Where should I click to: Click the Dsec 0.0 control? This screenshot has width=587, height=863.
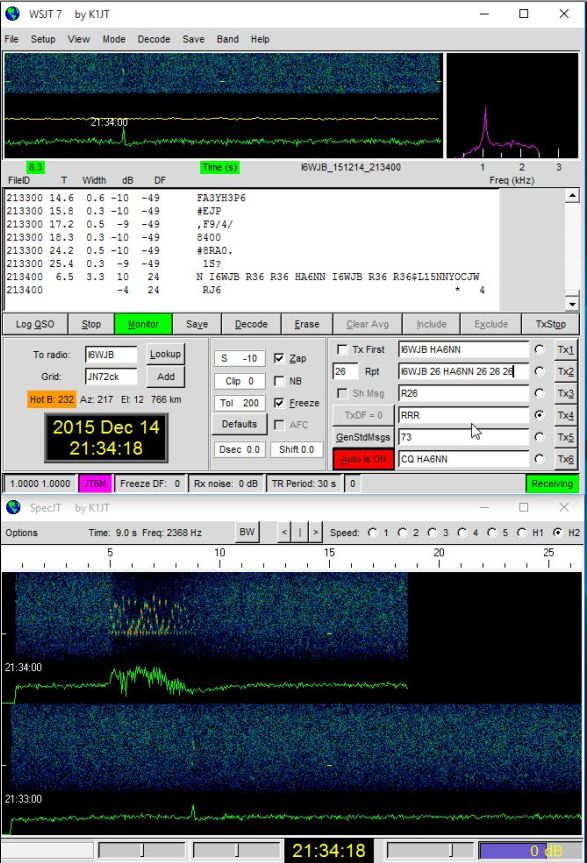coord(239,449)
